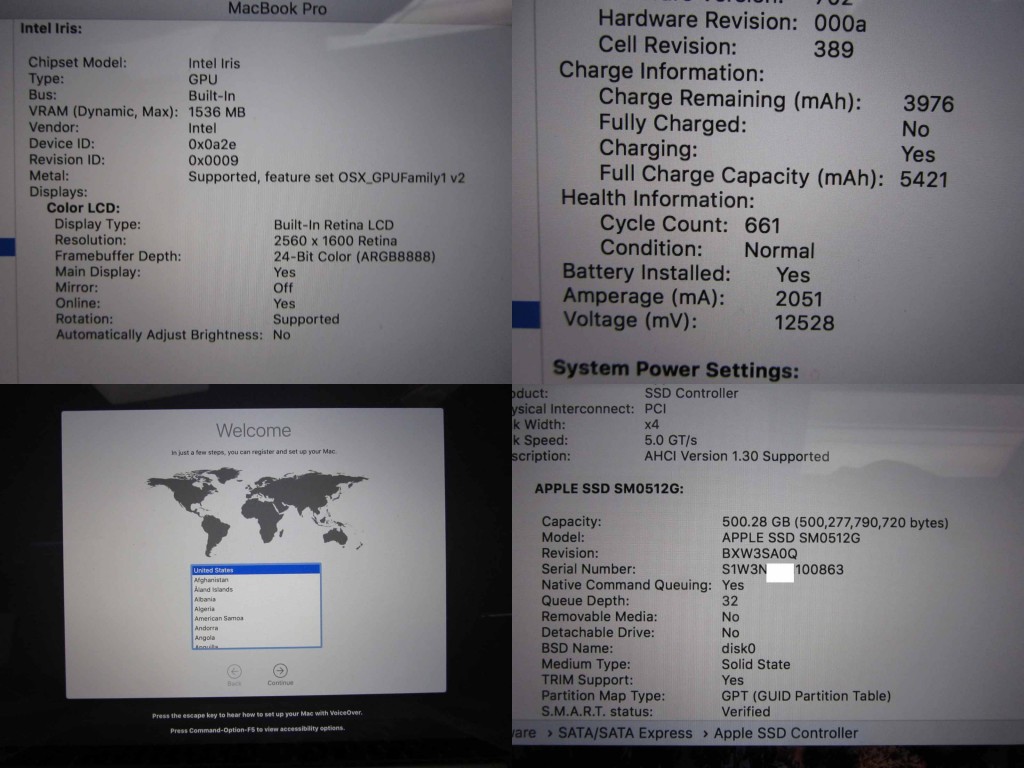Click the Continue arrow on the Welcome screen

280,671
